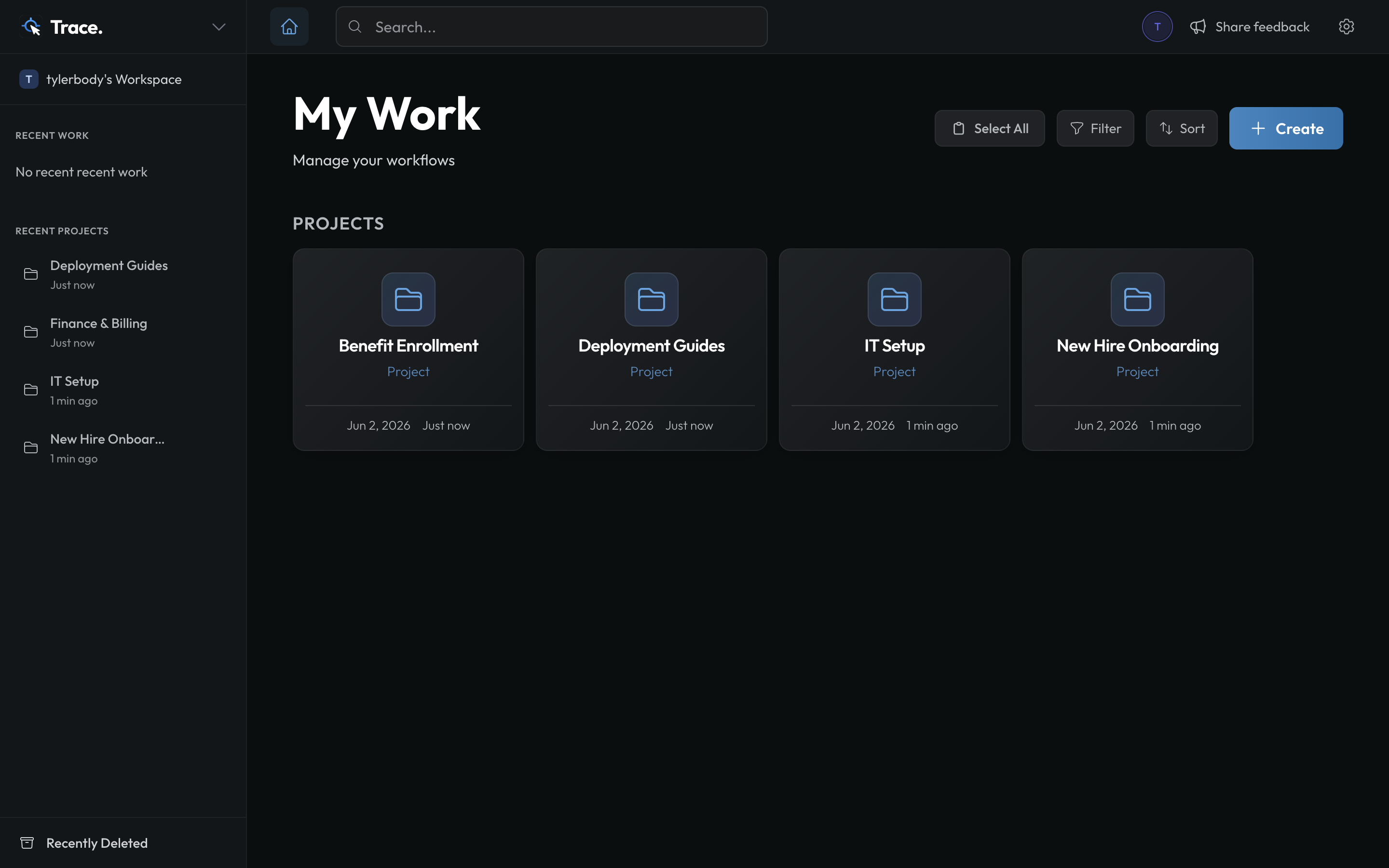Open the New Hire Onboarding card title
This screenshot has width=1389, height=868.
tap(1138, 346)
